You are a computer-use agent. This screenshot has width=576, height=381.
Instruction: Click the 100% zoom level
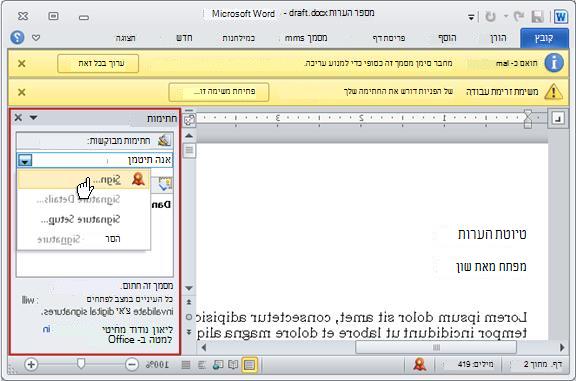157,364
